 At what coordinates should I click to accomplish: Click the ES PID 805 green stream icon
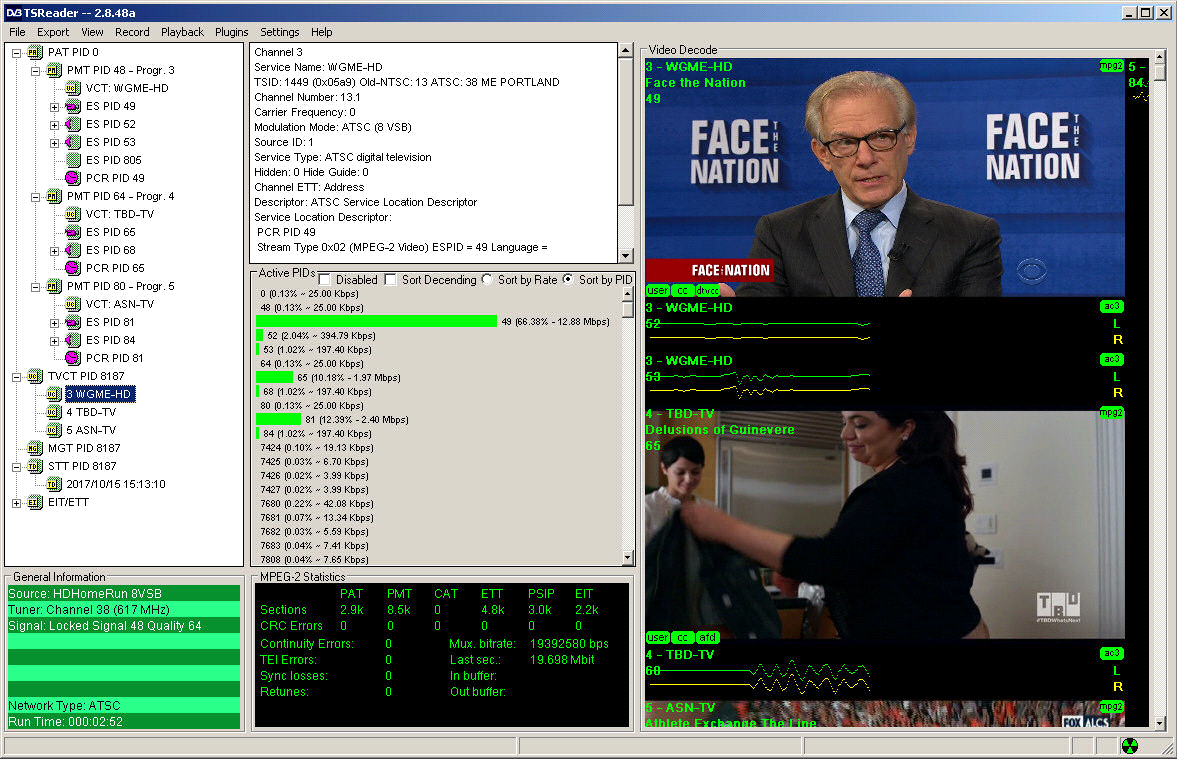click(x=72, y=160)
